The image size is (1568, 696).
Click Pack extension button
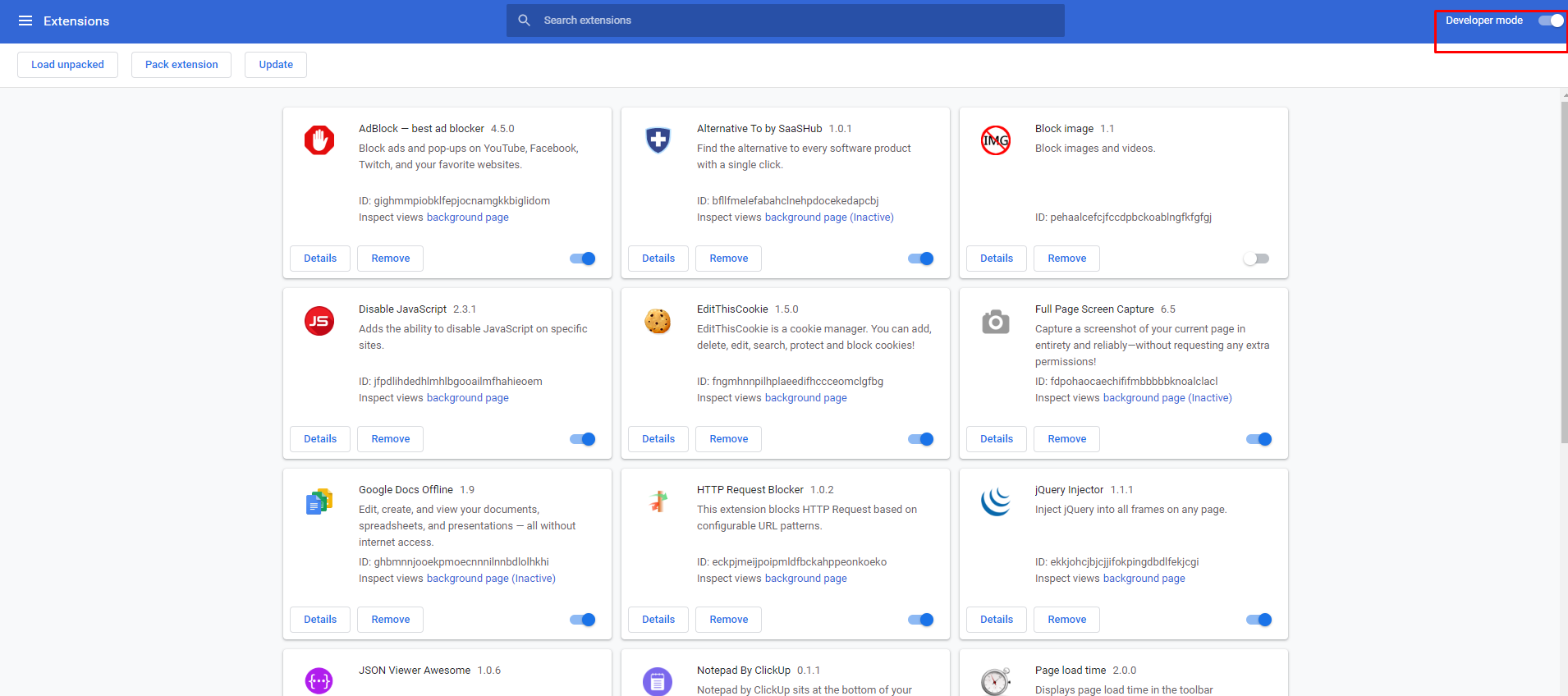pos(181,65)
